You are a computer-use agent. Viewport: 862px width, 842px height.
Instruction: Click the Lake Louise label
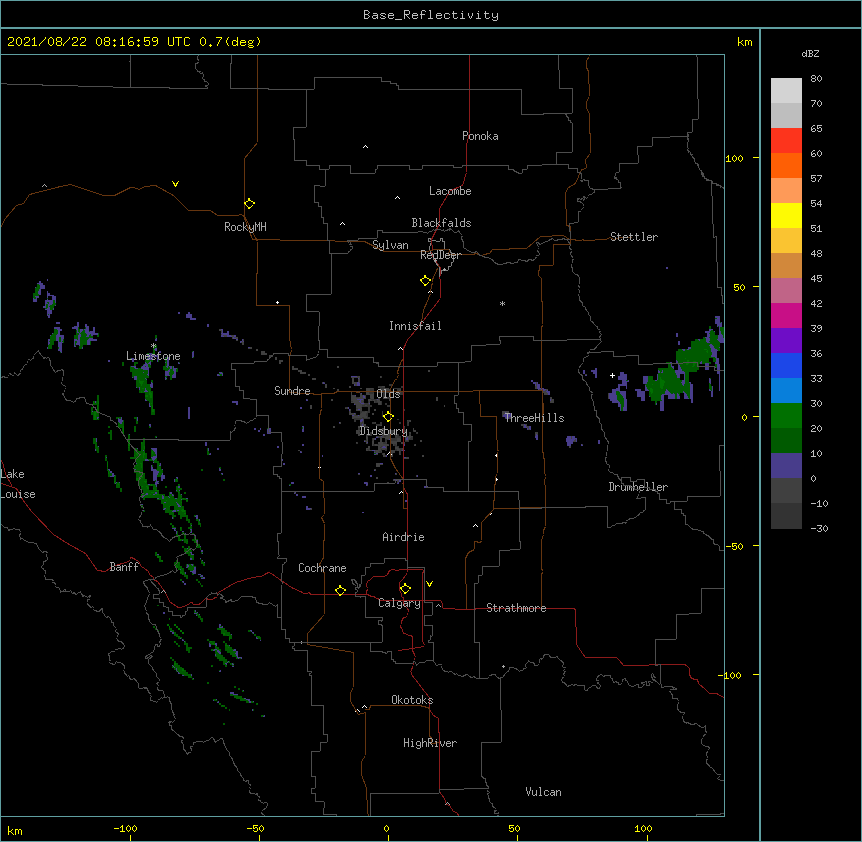(x=18, y=484)
